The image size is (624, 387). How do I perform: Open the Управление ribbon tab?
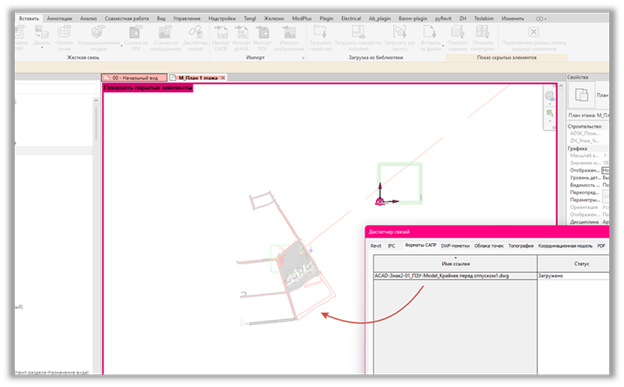click(186, 18)
